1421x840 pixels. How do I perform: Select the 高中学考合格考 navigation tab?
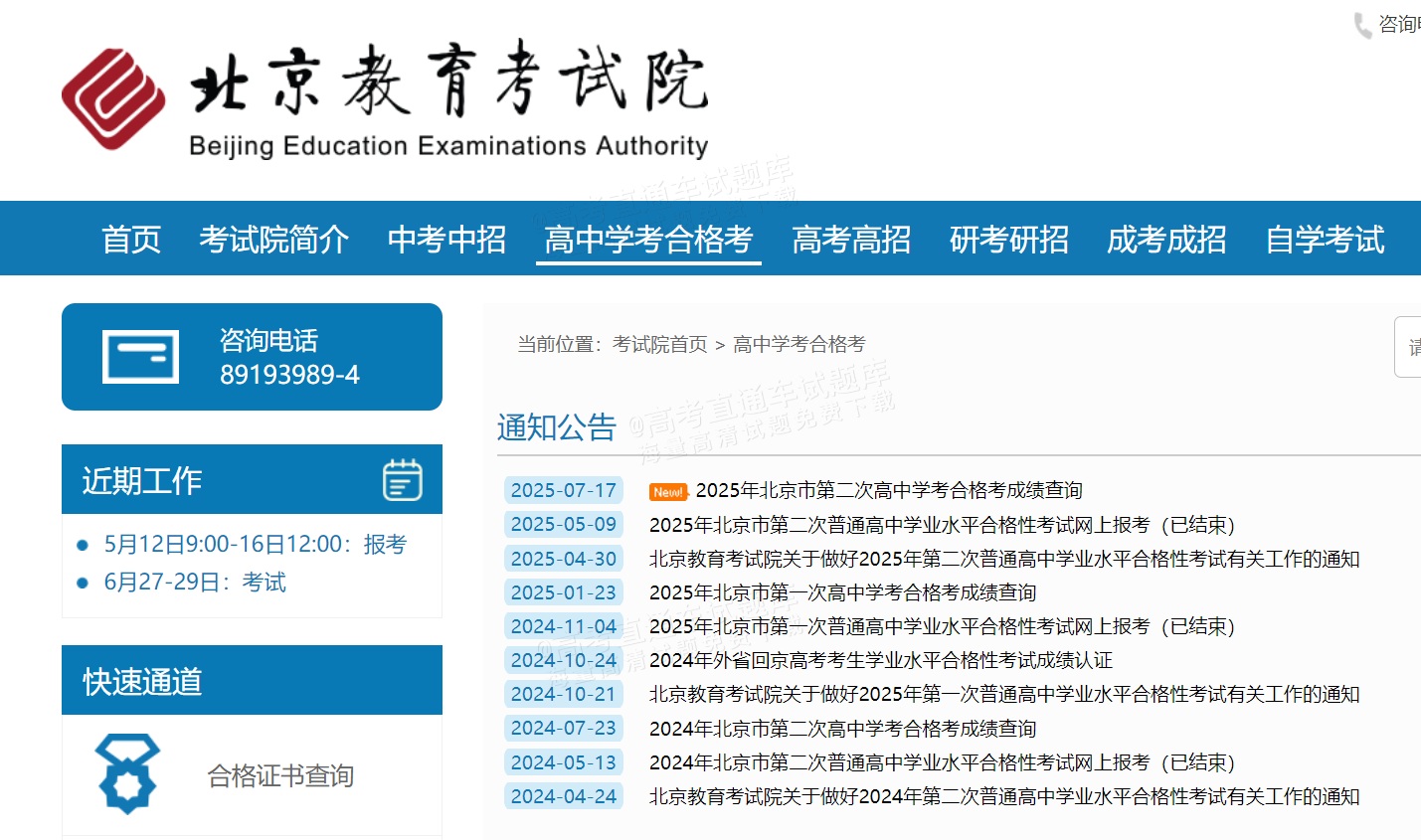[x=648, y=240]
